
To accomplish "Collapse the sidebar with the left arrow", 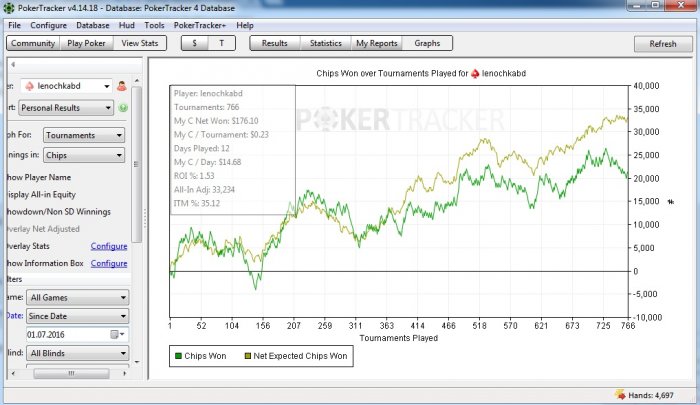I will coord(13,65).
